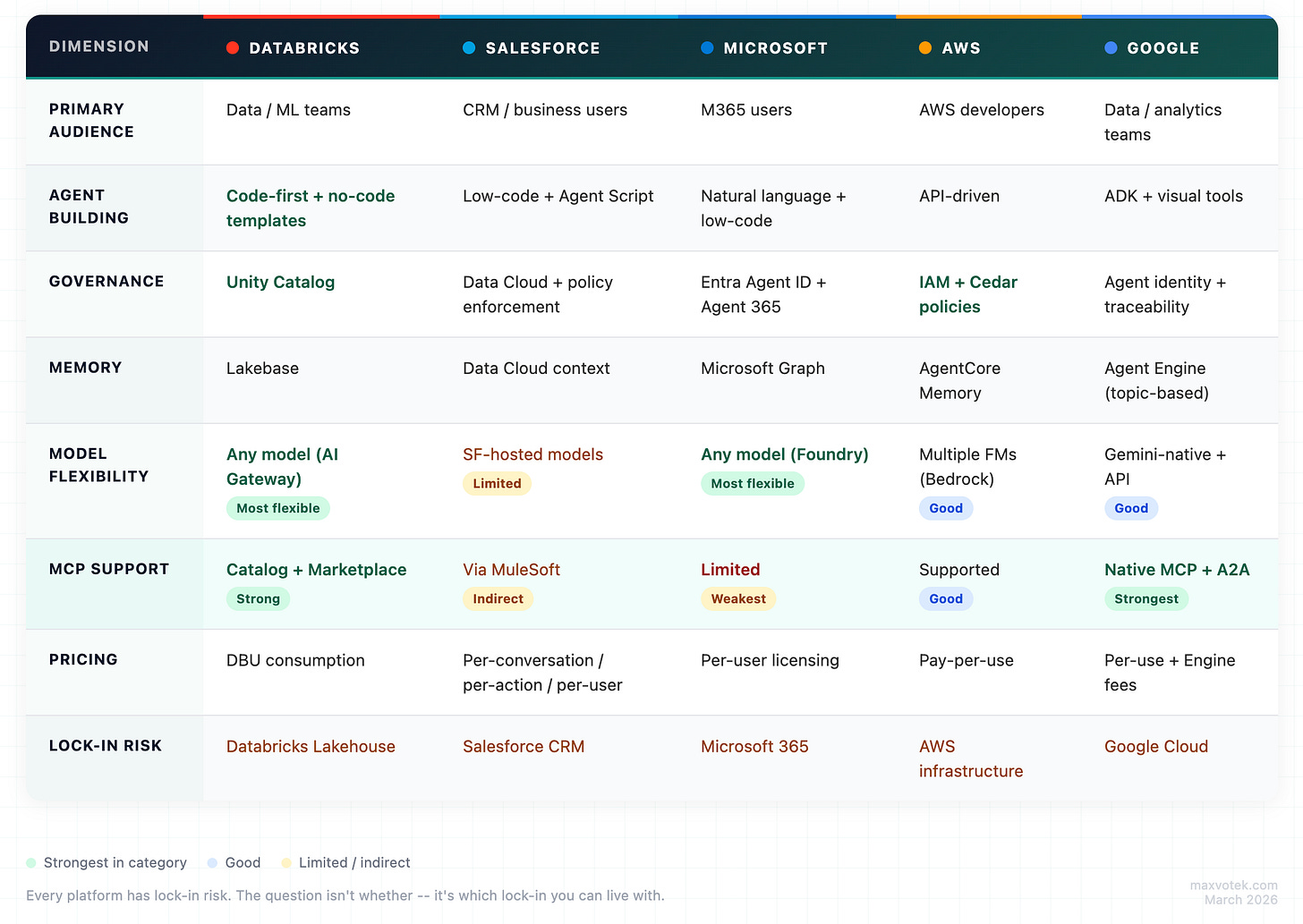Click the M365 users audience cell
The width and height of the screenshot is (1303, 924).
[746, 110]
